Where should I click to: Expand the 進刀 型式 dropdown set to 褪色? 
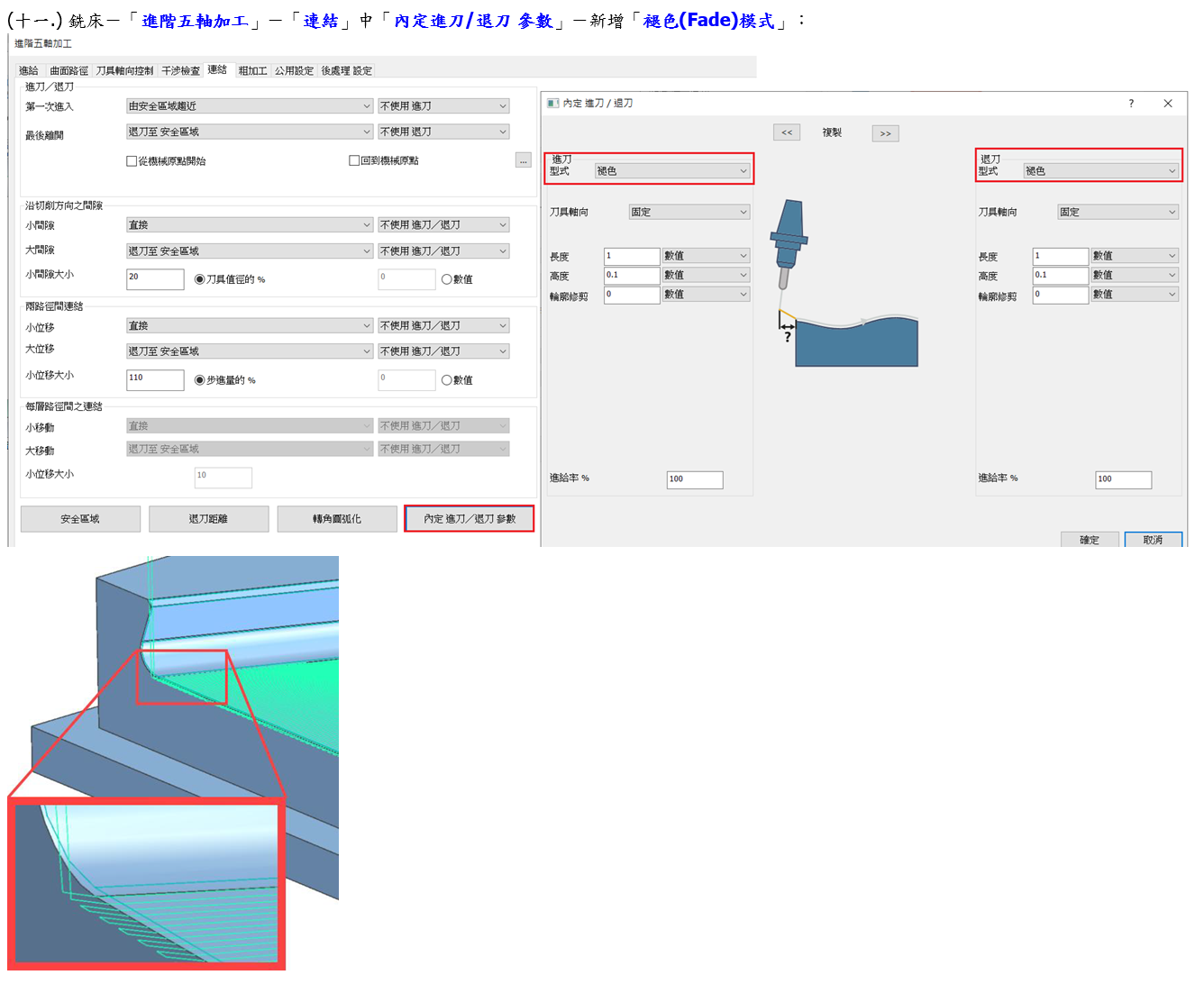coord(672,171)
